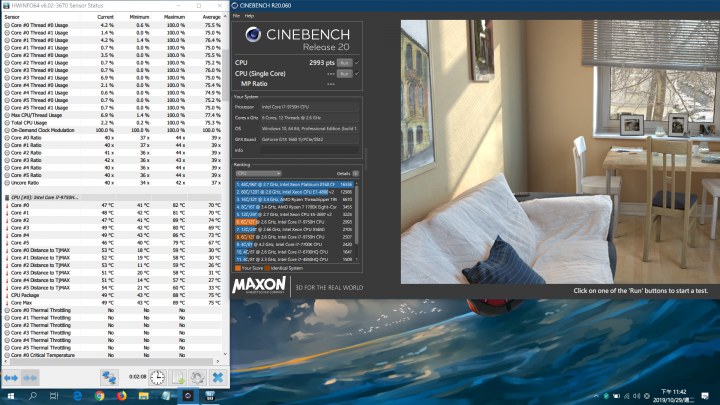Open the Cinebench Help menu
Screen dimensions: 720x405
(249, 16)
